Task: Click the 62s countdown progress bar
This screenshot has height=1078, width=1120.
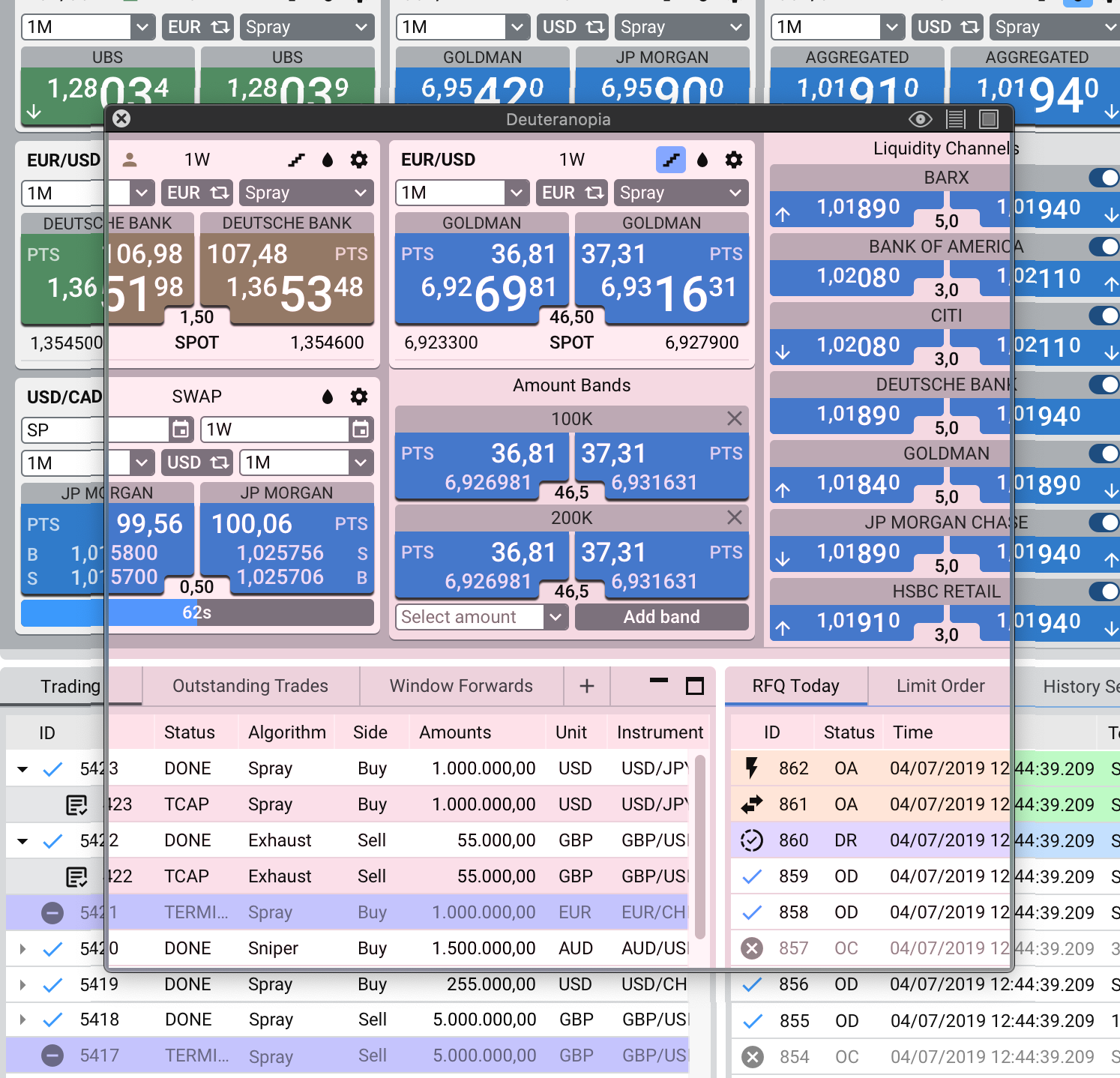Action: pos(197,612)
